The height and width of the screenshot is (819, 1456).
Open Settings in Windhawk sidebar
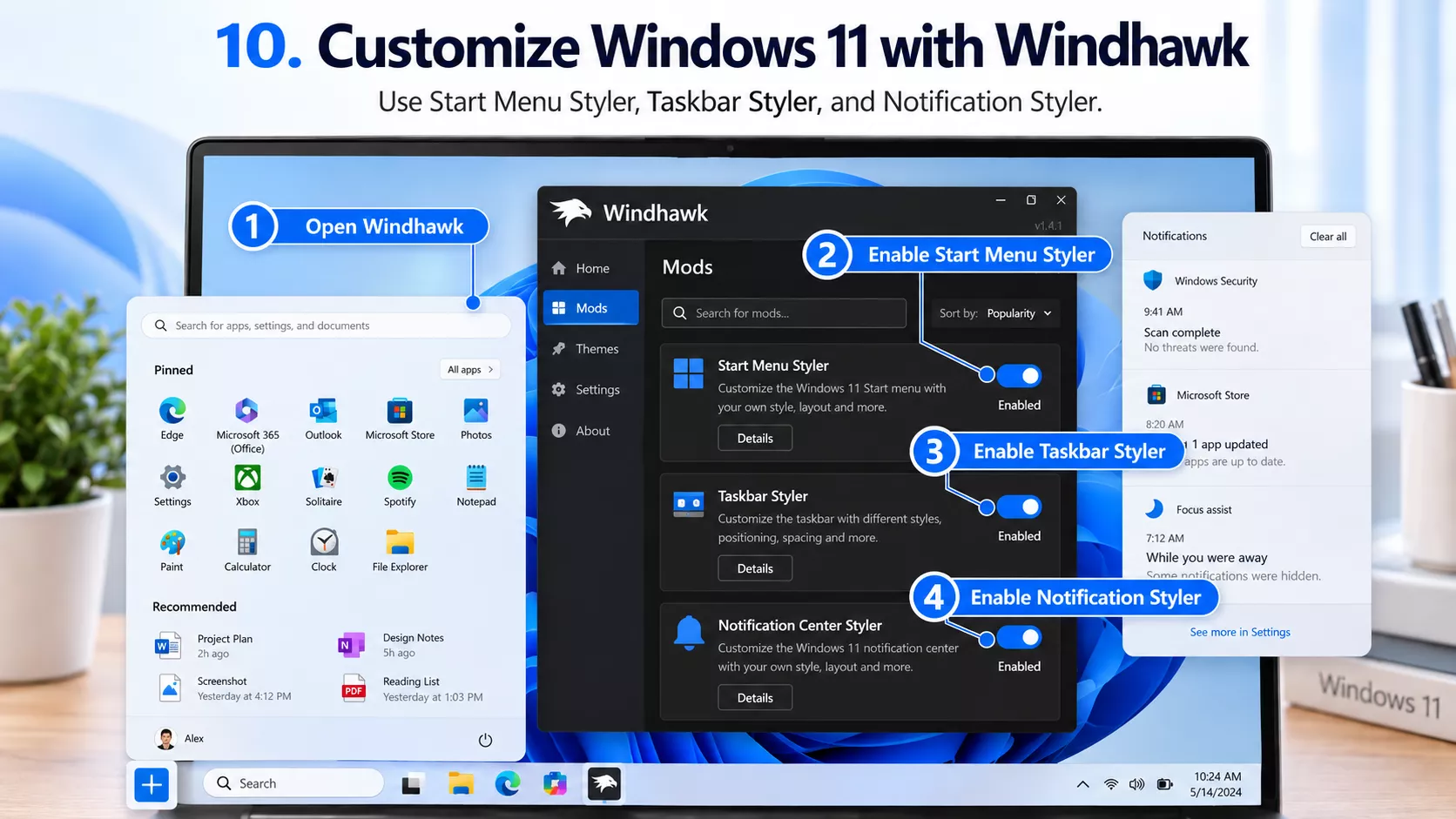pos(591,390)
